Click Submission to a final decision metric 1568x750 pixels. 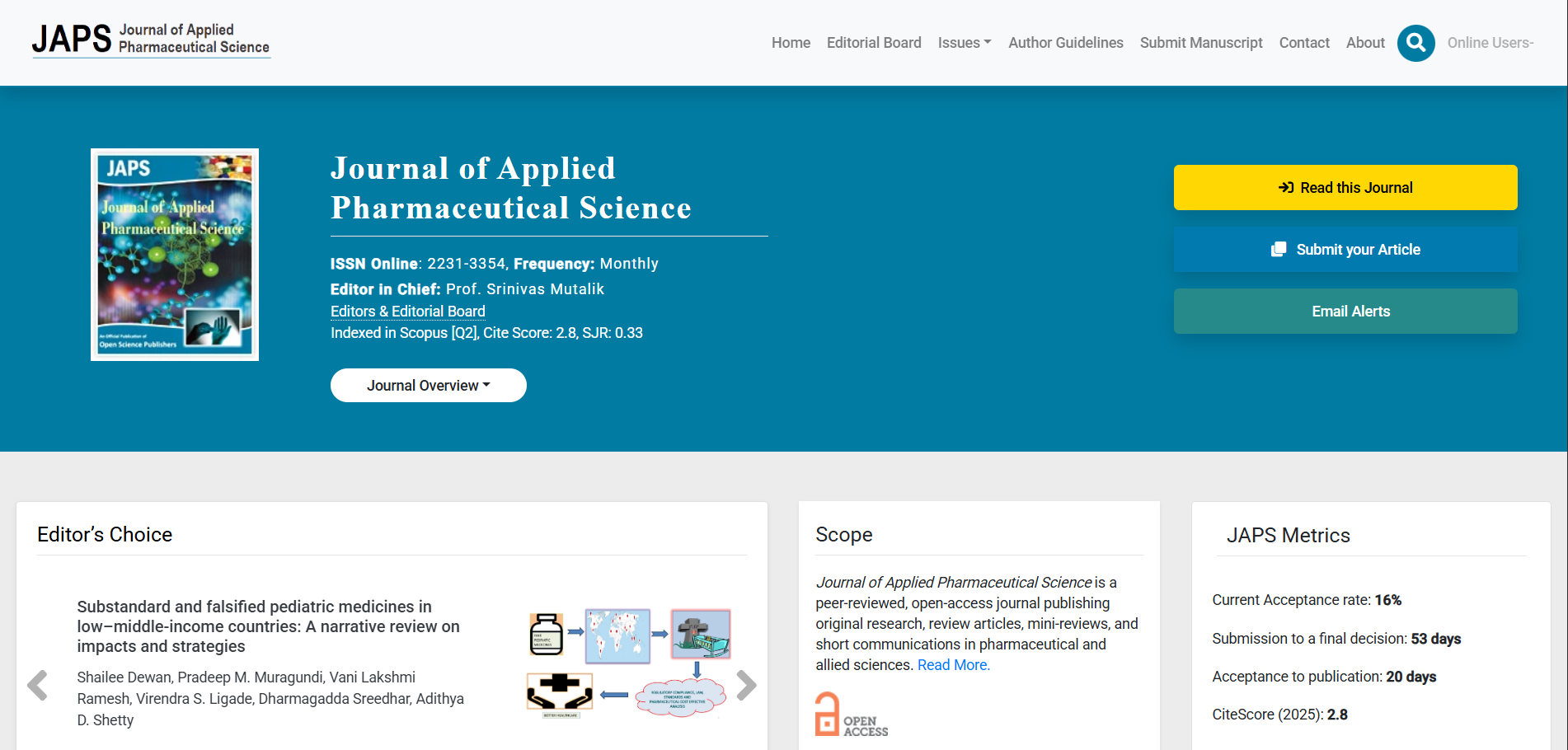click(1336, 639)
